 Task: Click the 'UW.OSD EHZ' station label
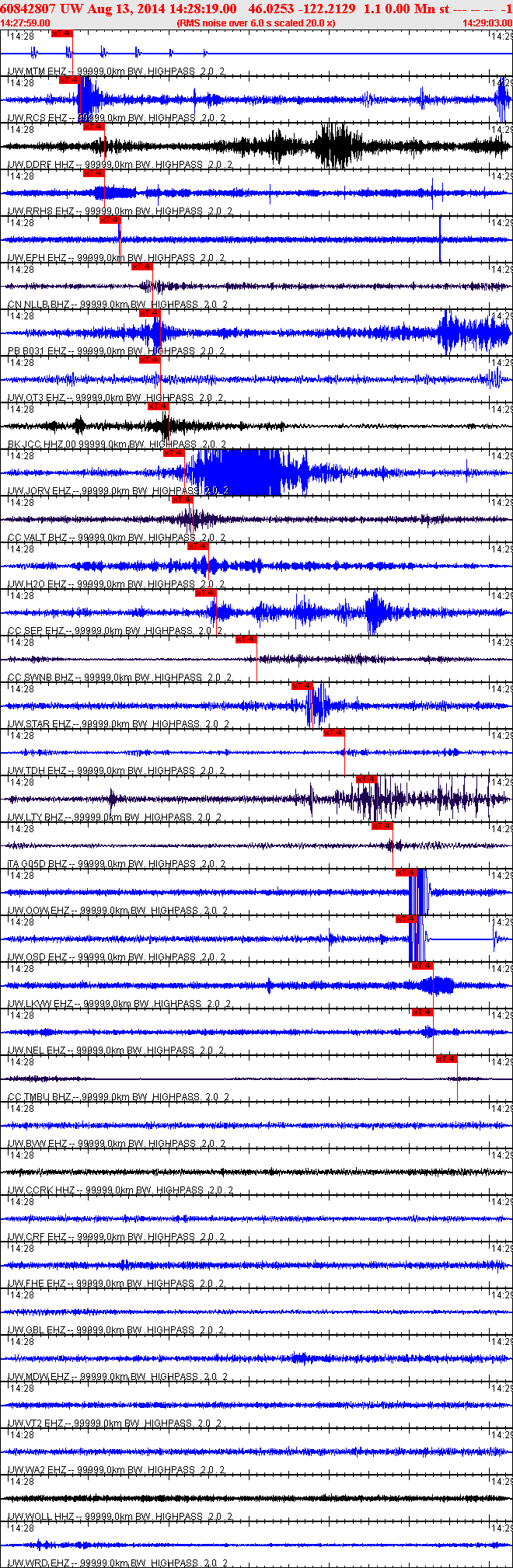coord(37,956)
